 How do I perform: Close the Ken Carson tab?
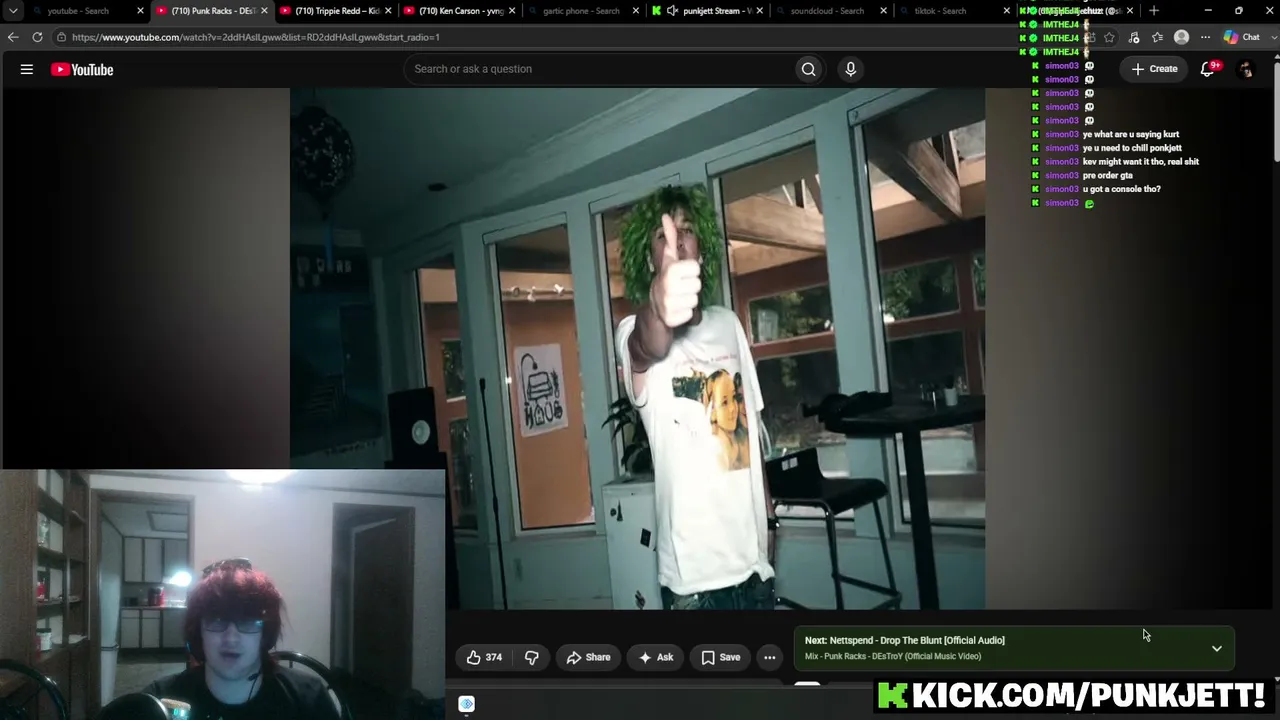(512, 11)
